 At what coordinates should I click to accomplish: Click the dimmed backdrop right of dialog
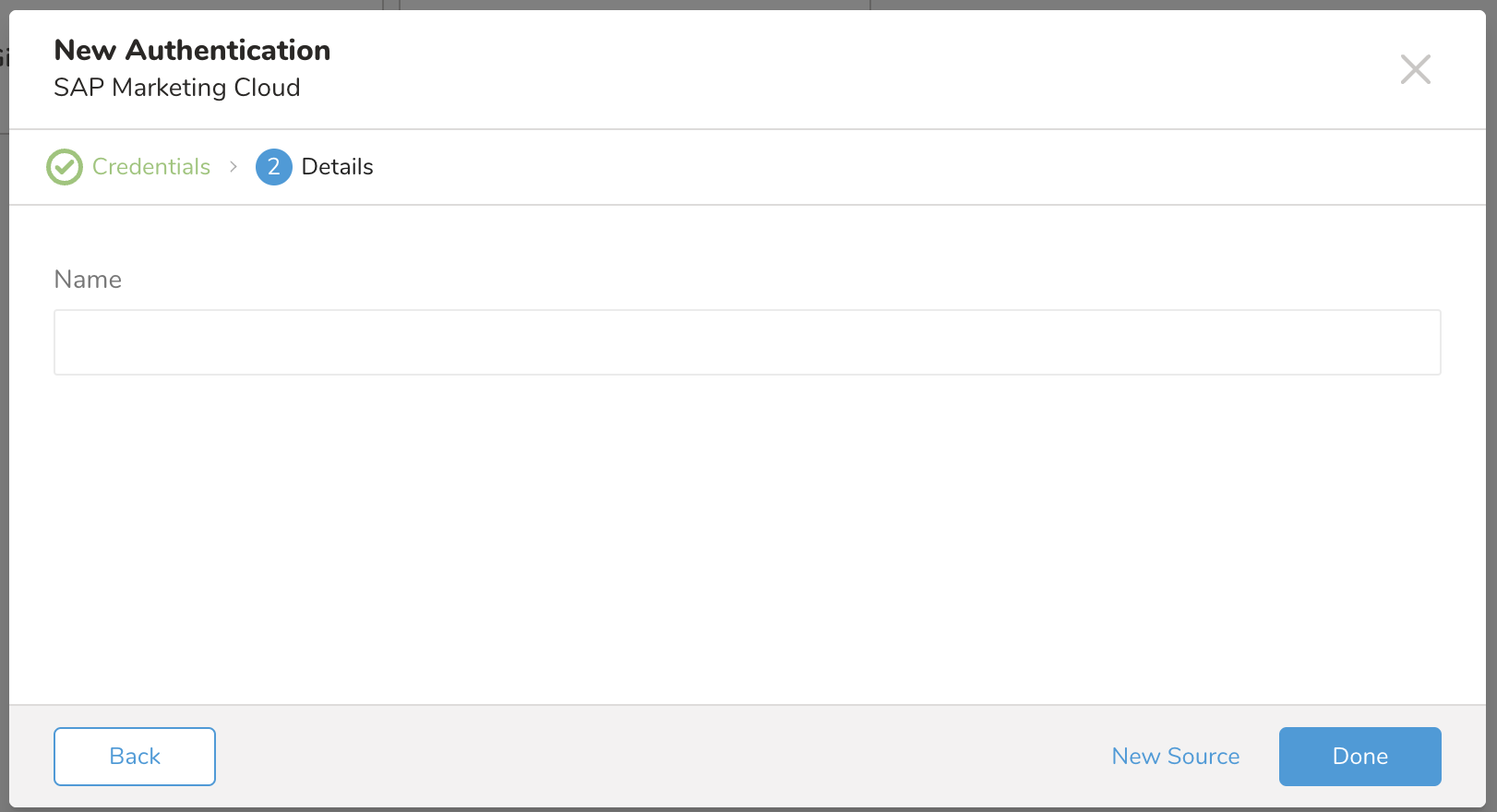pyautogui.click(x=1491, y=415)
